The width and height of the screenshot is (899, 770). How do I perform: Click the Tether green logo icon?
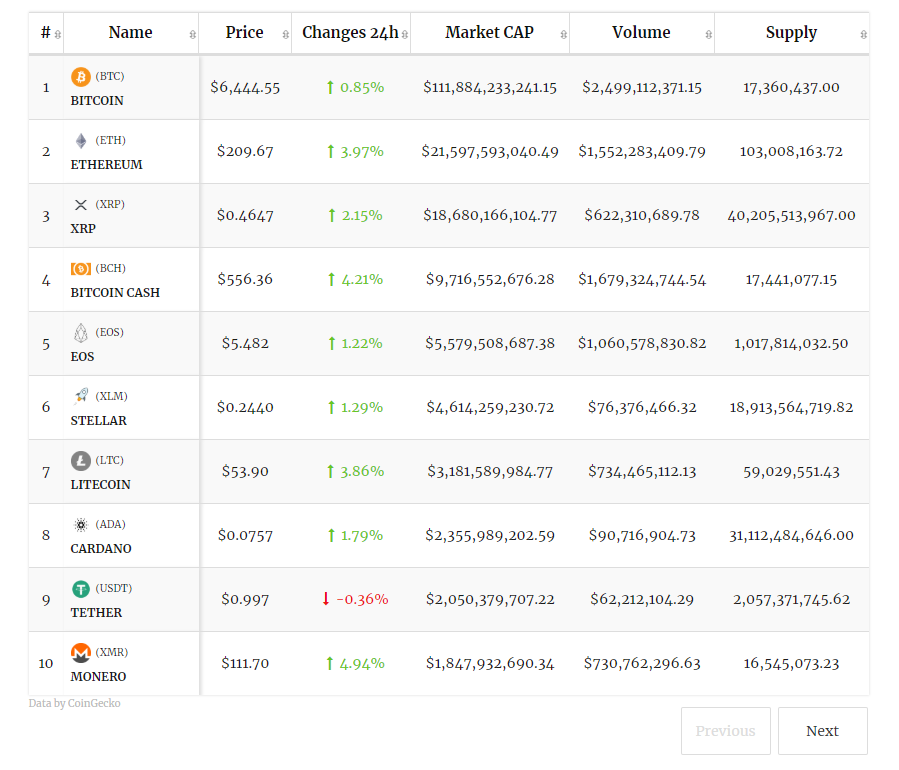point(80,588)
